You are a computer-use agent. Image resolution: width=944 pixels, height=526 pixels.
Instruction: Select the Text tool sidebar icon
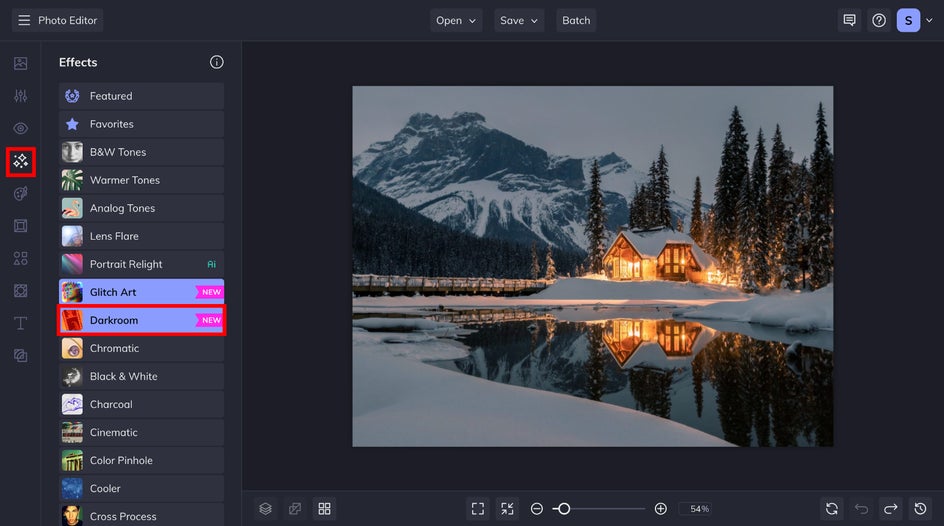coord(20,323)
